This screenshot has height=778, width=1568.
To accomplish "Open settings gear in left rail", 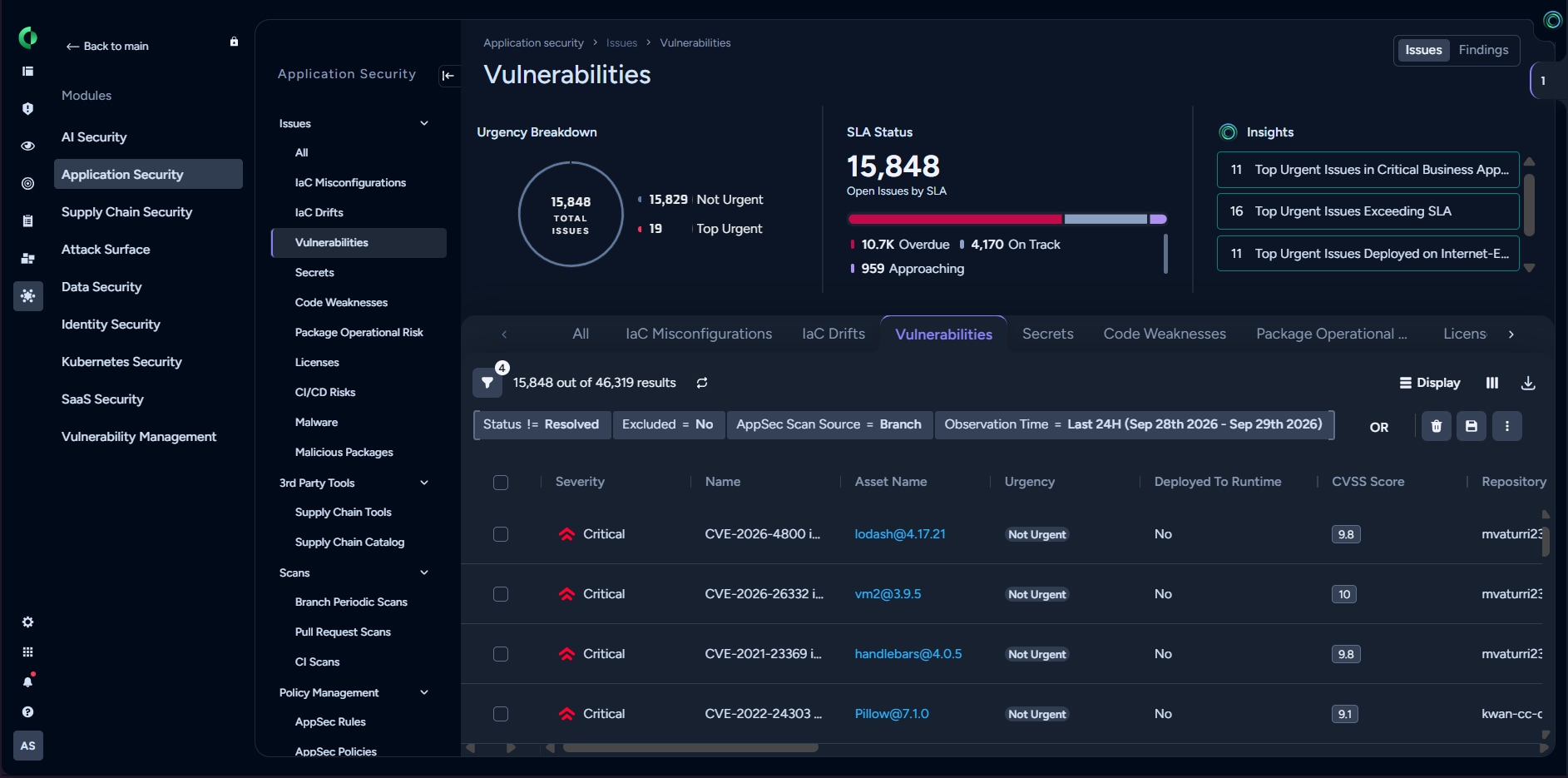I will pyautogui.click(x=27, y=622).
